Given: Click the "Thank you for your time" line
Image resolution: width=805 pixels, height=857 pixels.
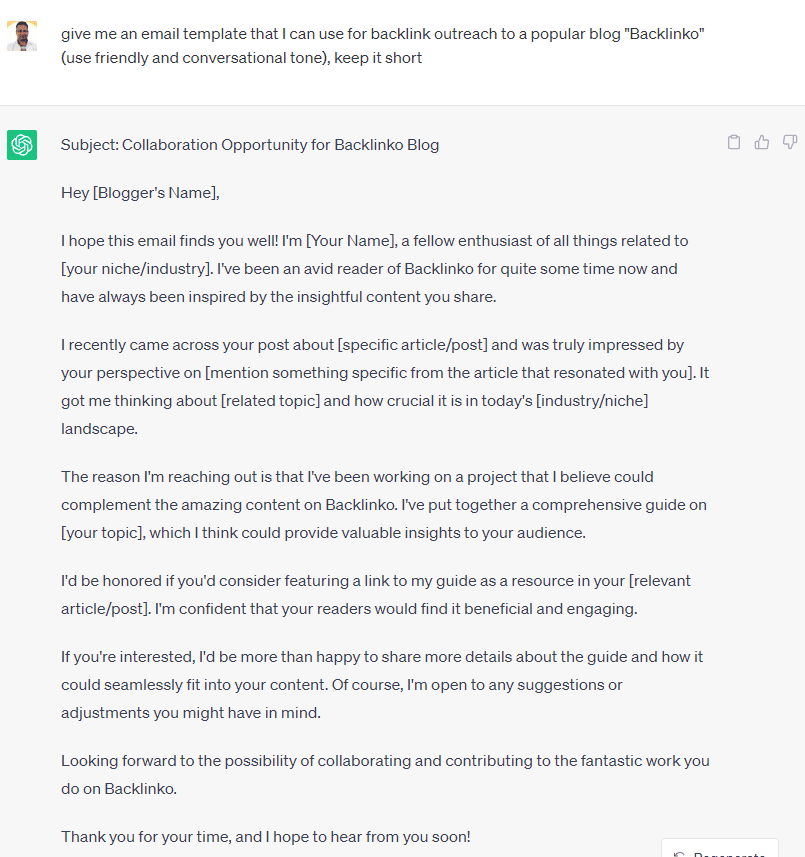Looking at the screenshot, I should click(x=265, y=836).
